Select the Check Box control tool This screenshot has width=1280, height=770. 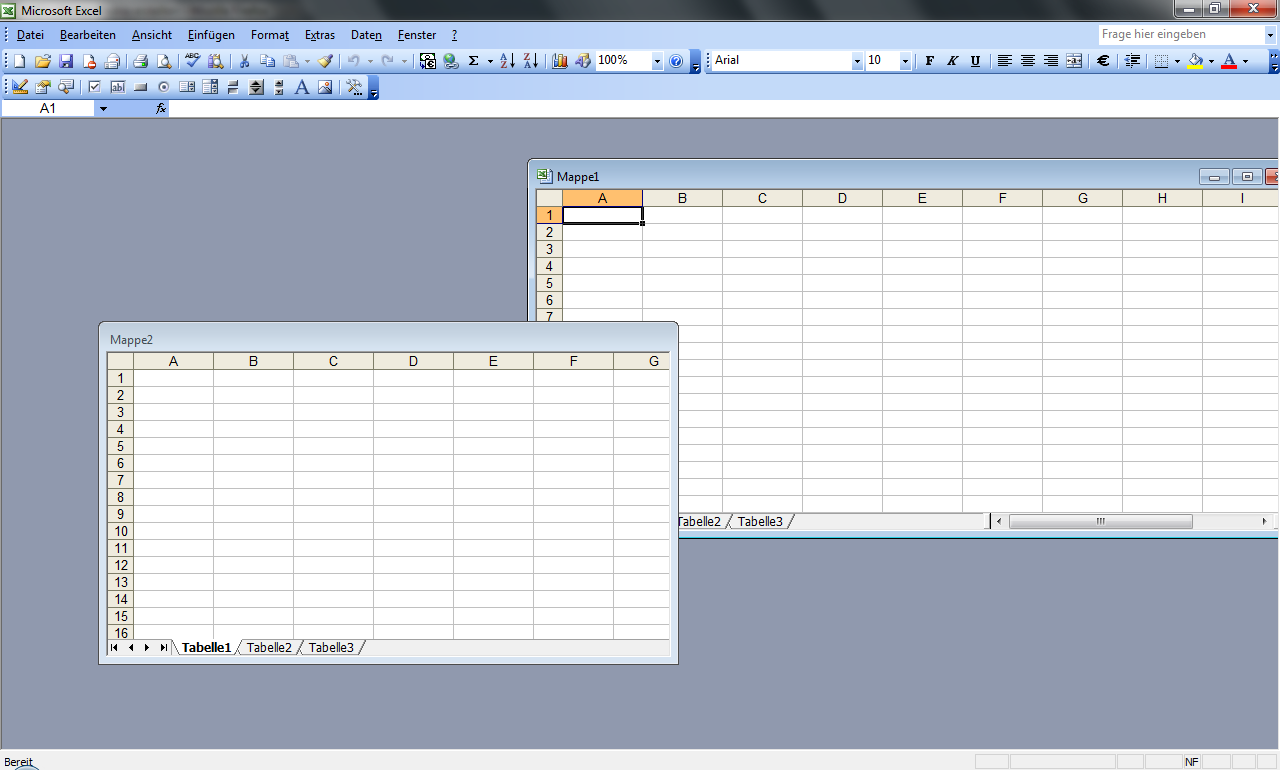pyautogui.click(x=95, y=87)
